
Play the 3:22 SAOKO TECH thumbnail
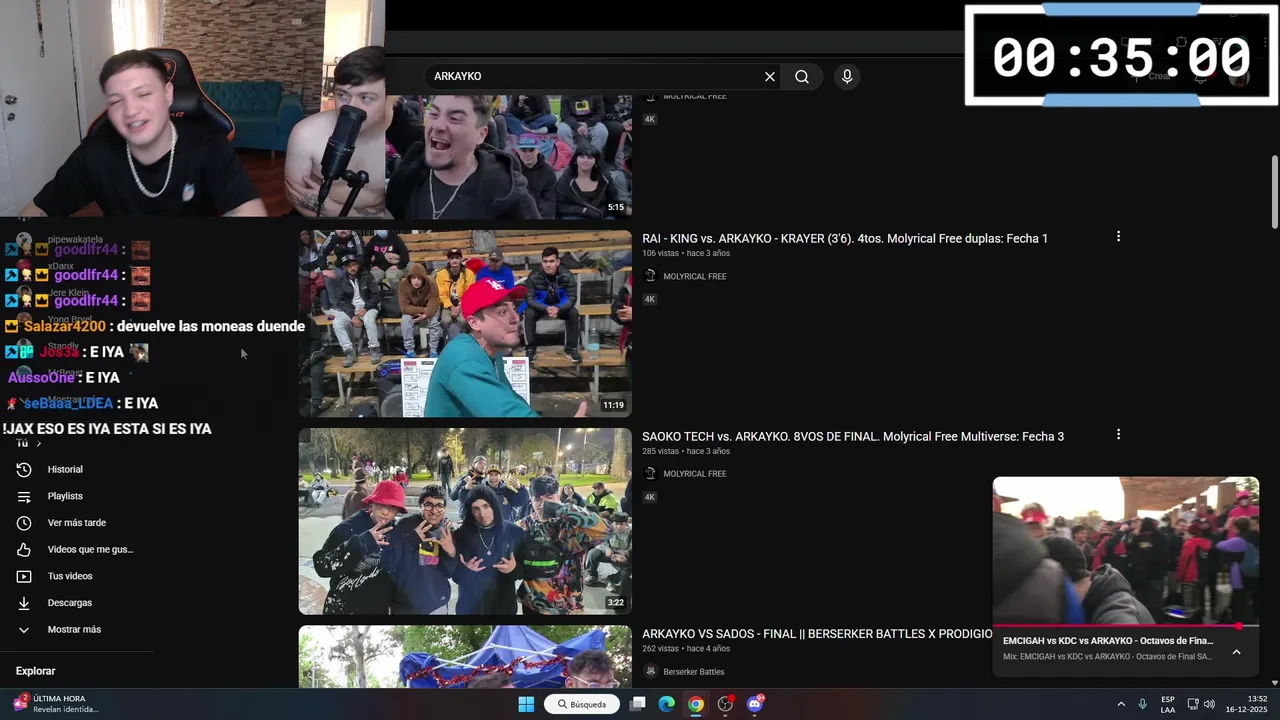[x=465, y=521]
